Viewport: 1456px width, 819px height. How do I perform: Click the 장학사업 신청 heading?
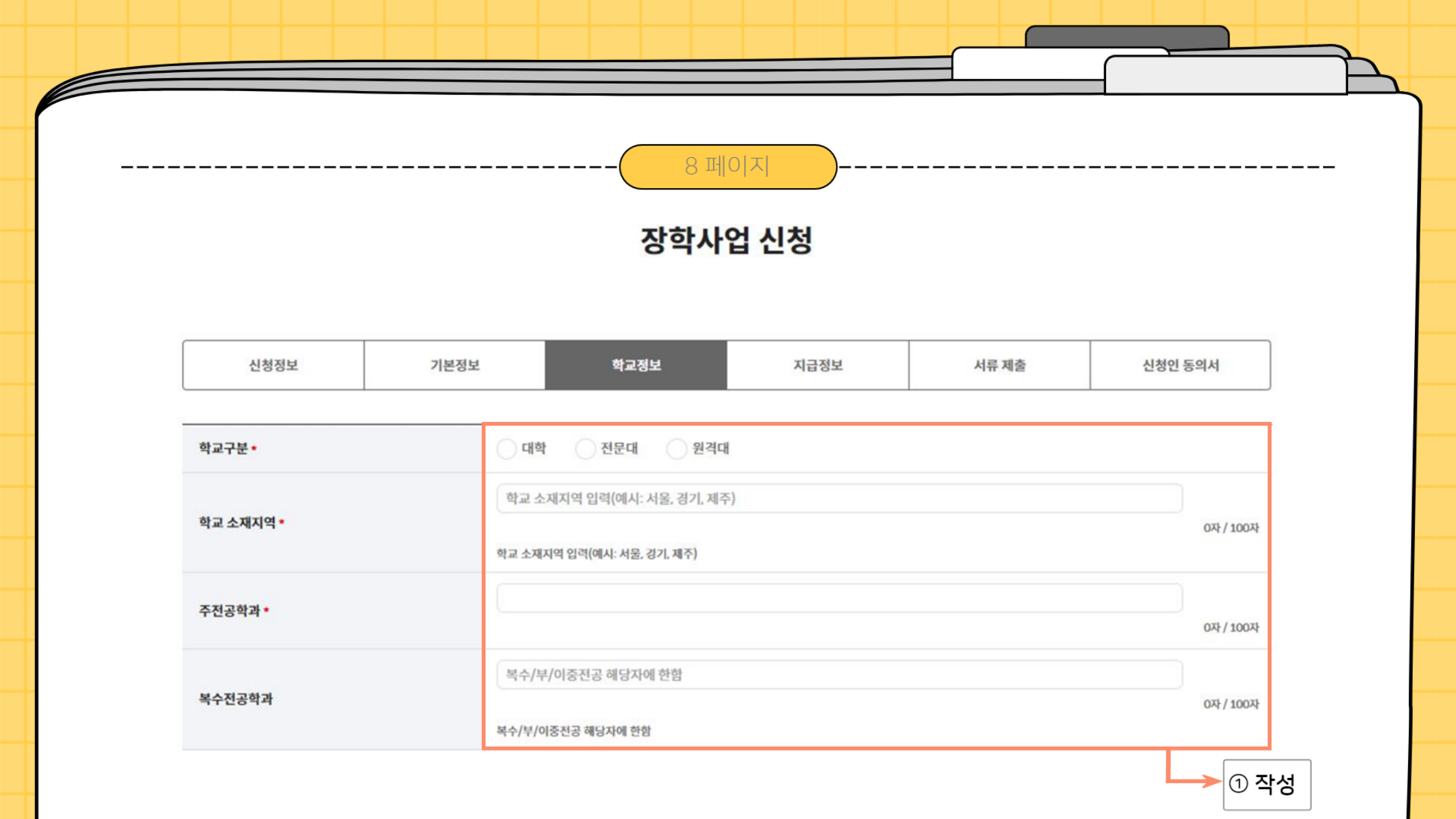click(x=726, y=241)
